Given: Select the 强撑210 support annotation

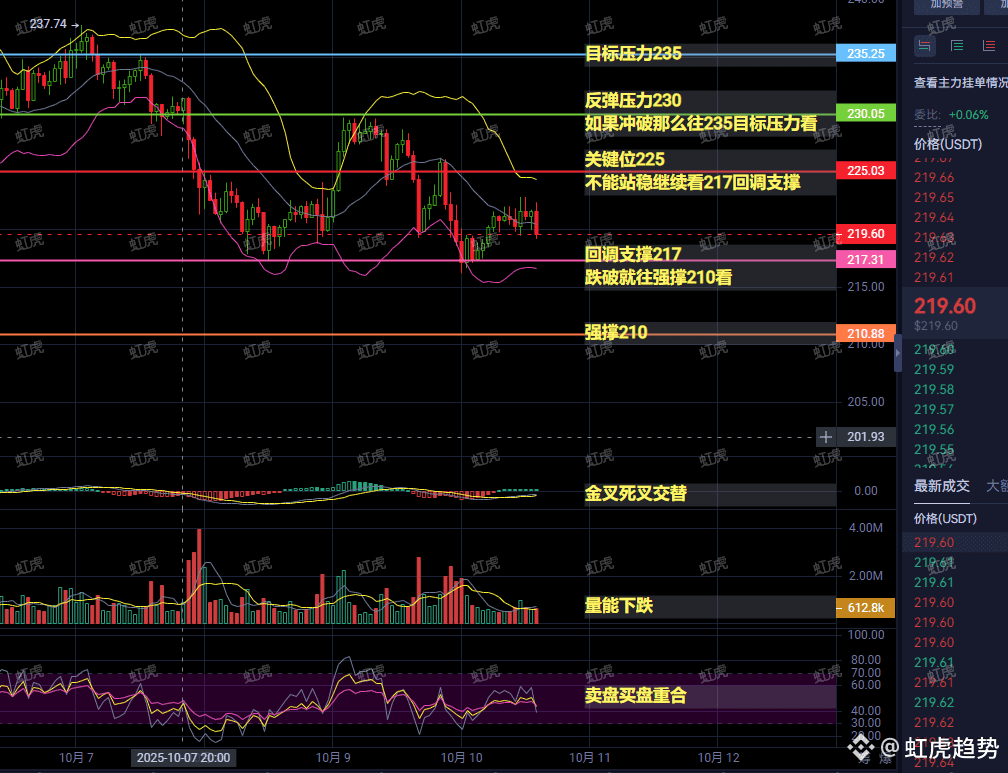Looking at the screenshot, I should point(616,332).
